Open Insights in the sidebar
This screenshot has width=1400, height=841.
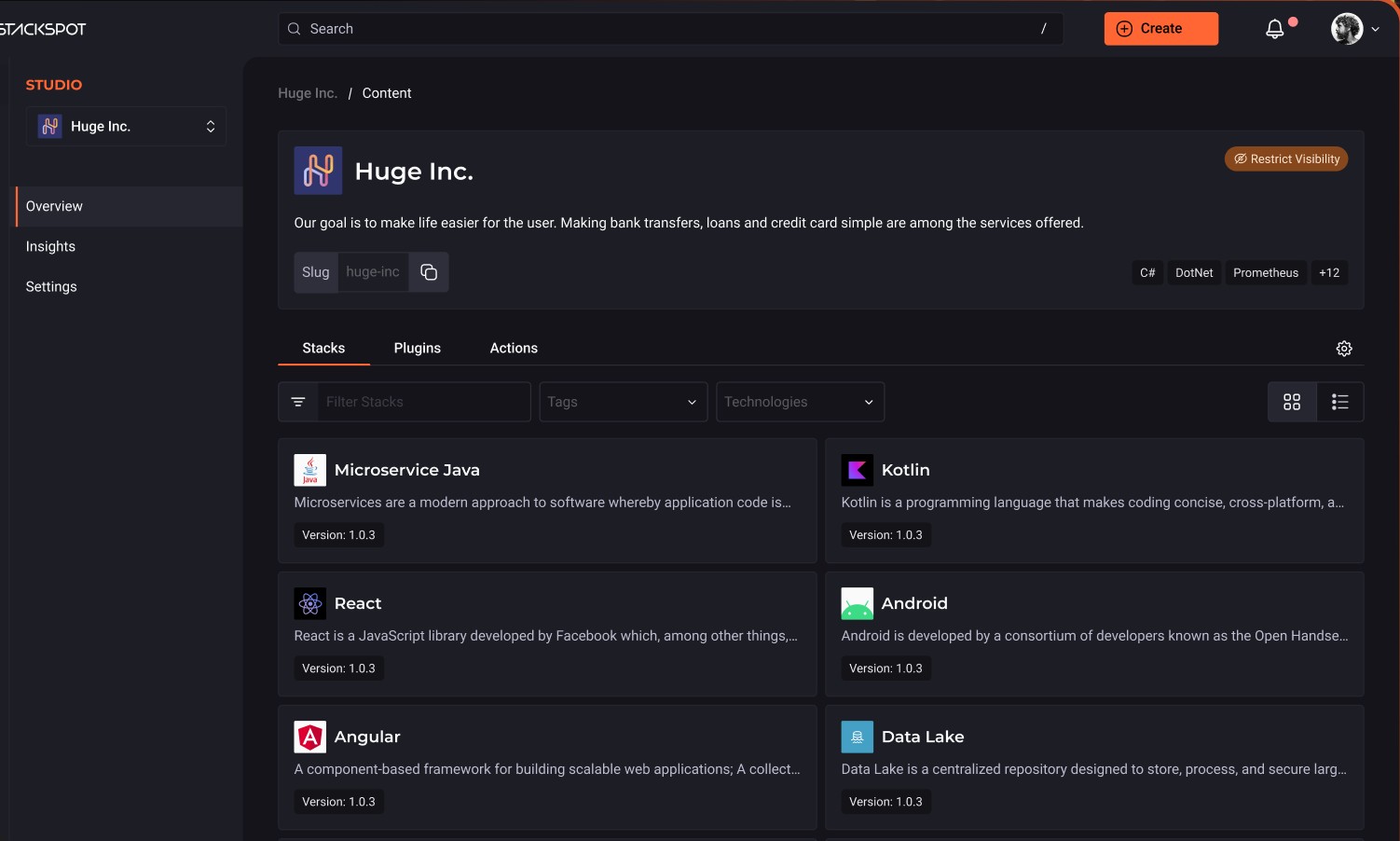click(129, 246)
